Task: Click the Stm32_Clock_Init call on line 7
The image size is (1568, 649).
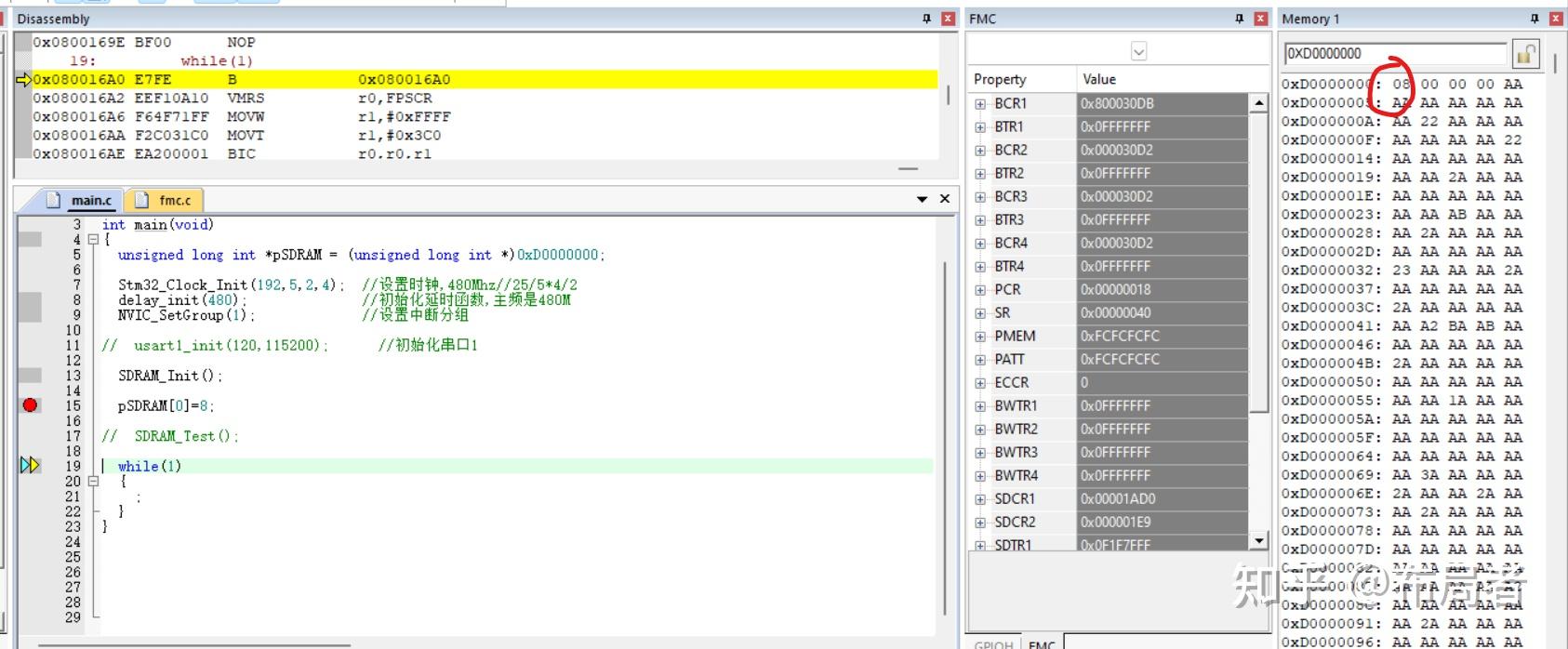Action: 231,285
